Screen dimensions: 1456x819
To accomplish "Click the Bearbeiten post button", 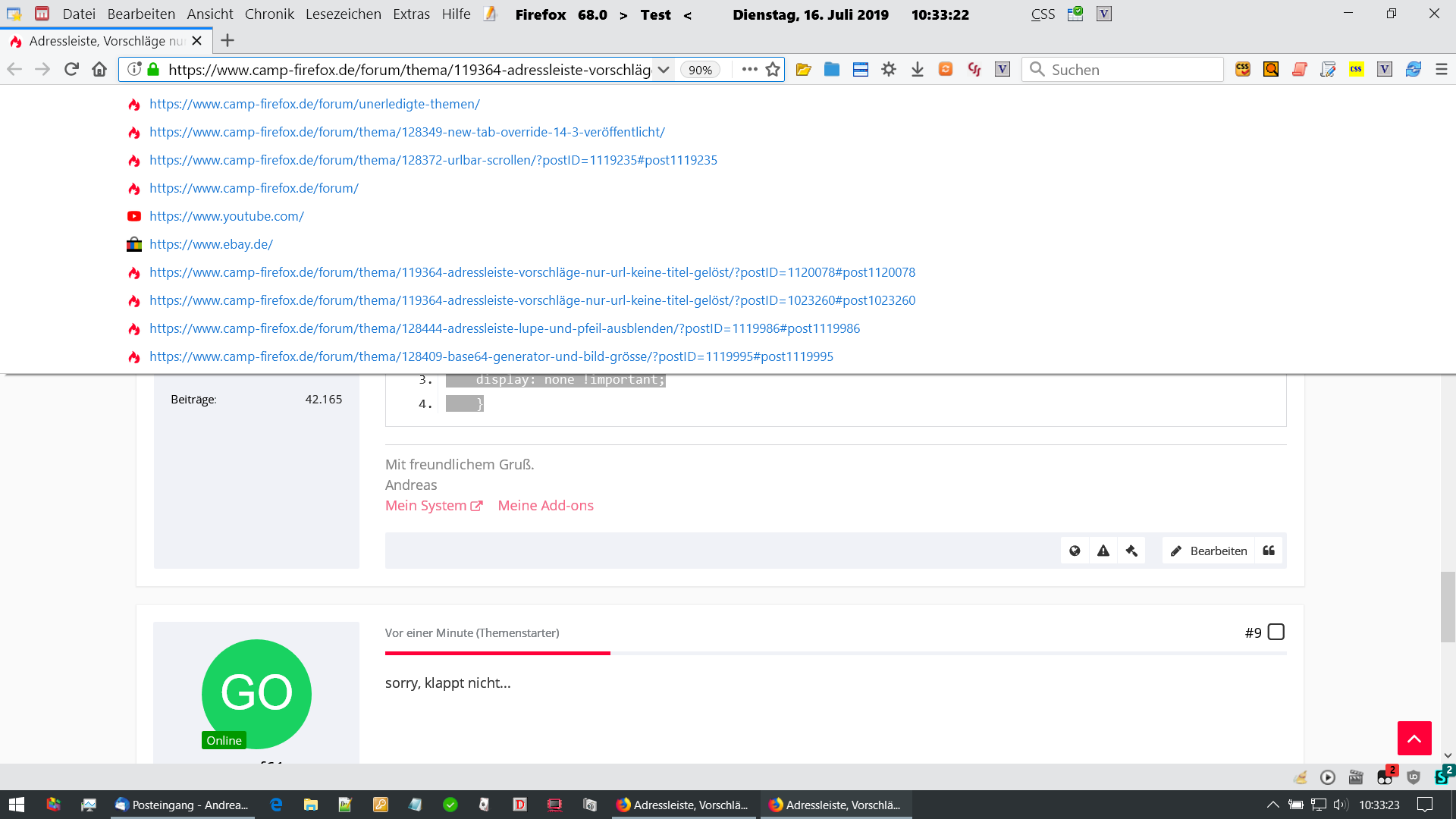I will coord(1209,551).
